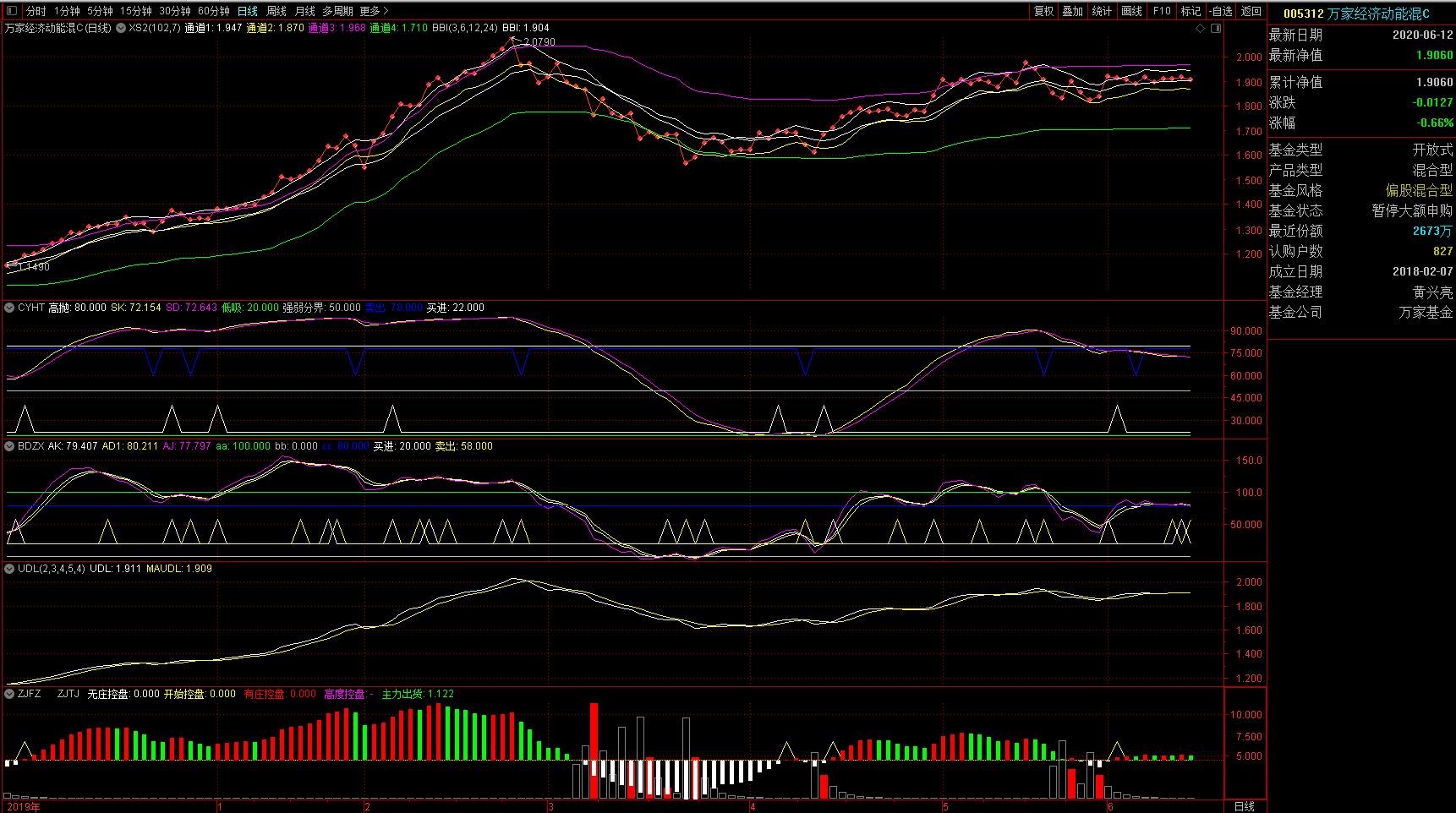This screenshot has height=813, width=1456.
Task: Click the 通道1: 1.947 readout
Action: tap(213, 28)
